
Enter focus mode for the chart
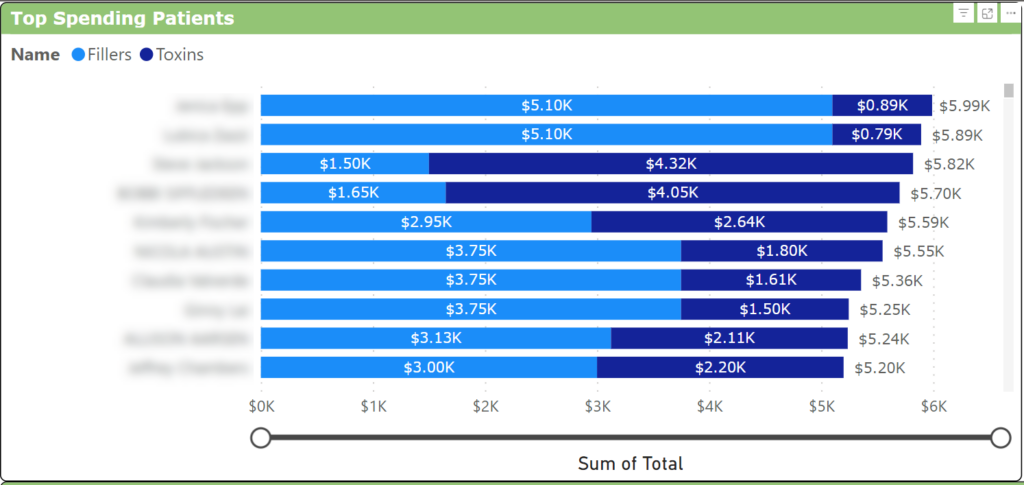coord(987,13)
